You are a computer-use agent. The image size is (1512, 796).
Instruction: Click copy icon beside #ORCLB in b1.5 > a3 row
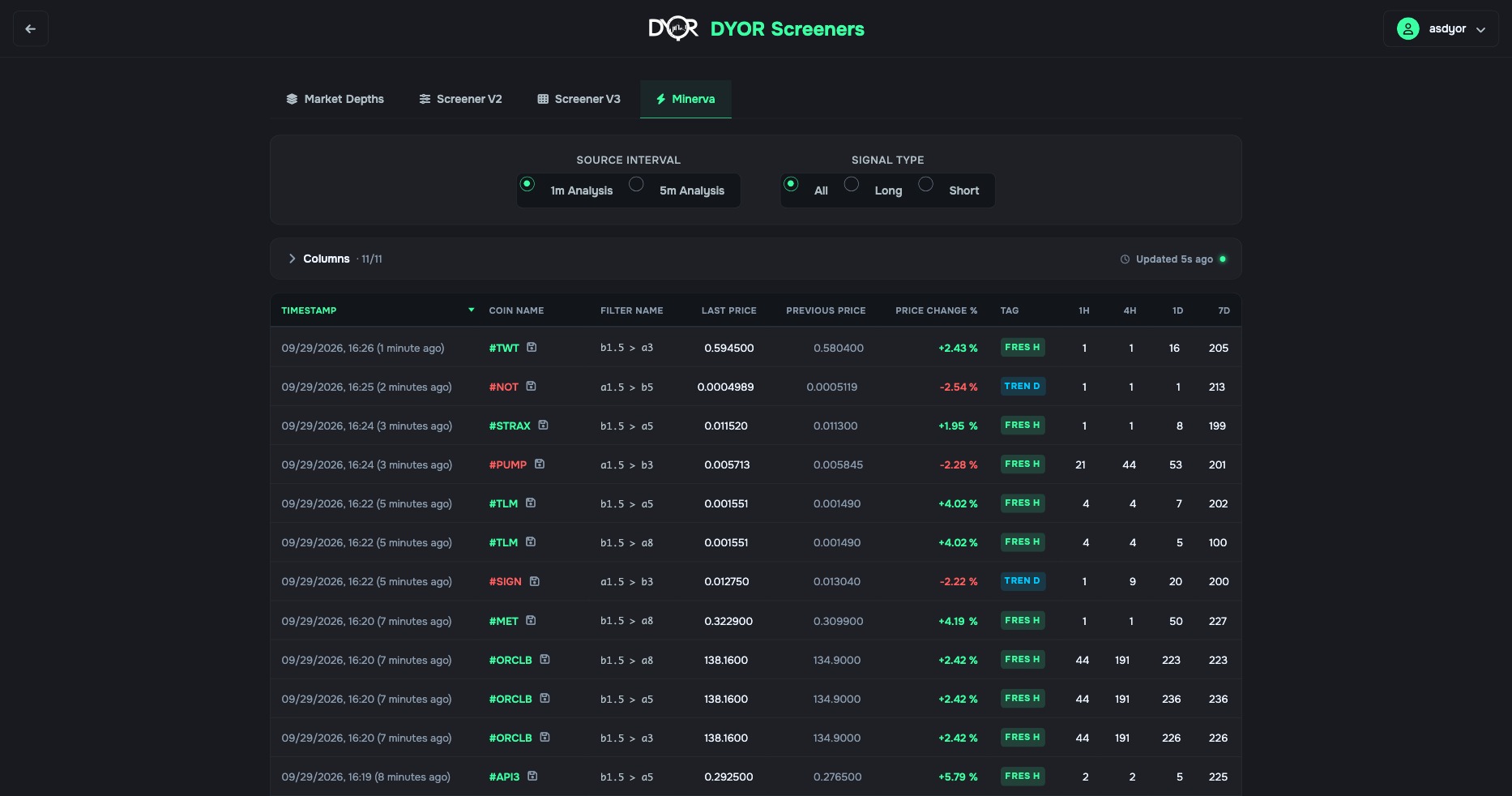(x=545, y=737)
